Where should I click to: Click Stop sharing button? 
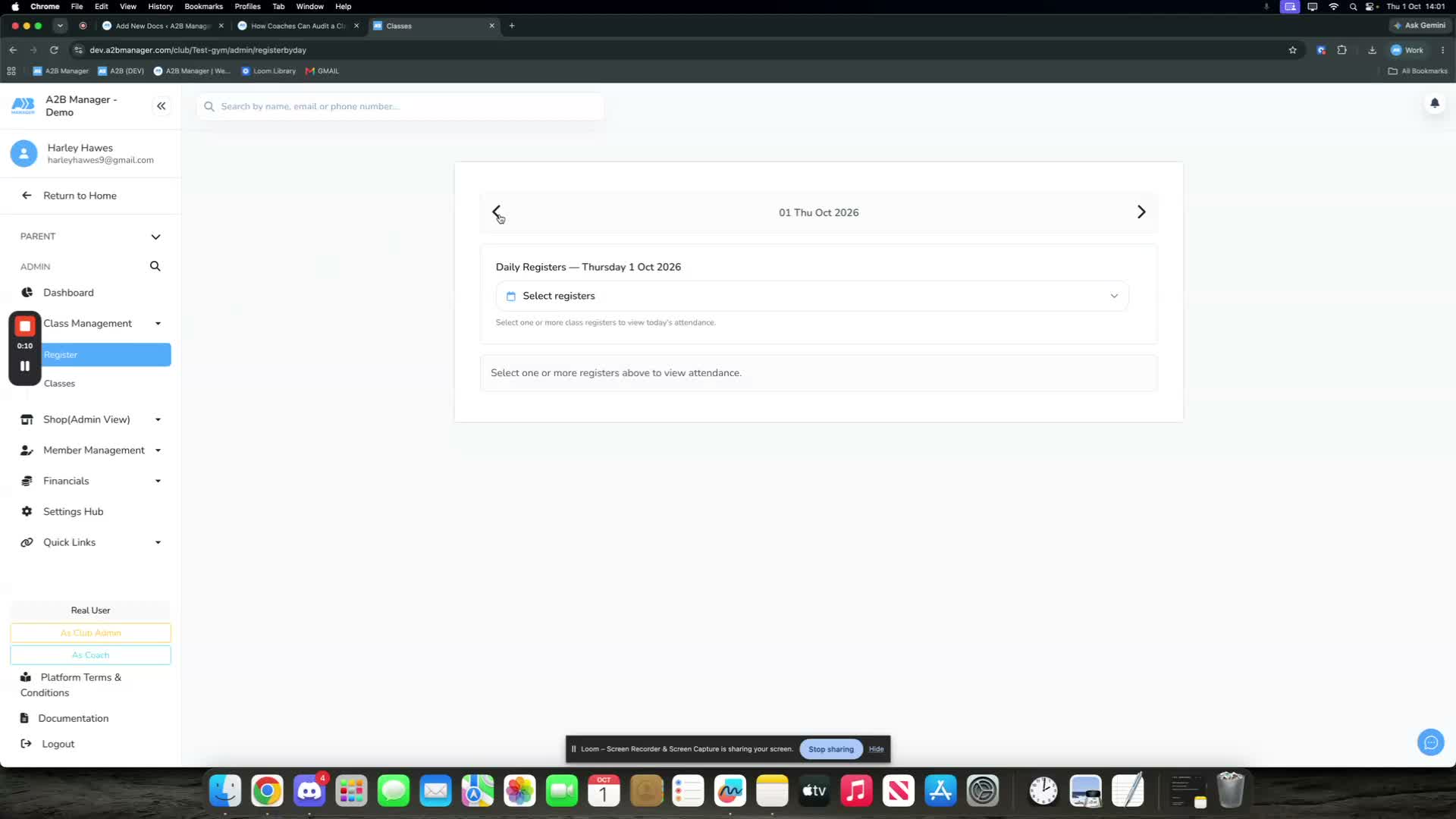coord(830,749)
